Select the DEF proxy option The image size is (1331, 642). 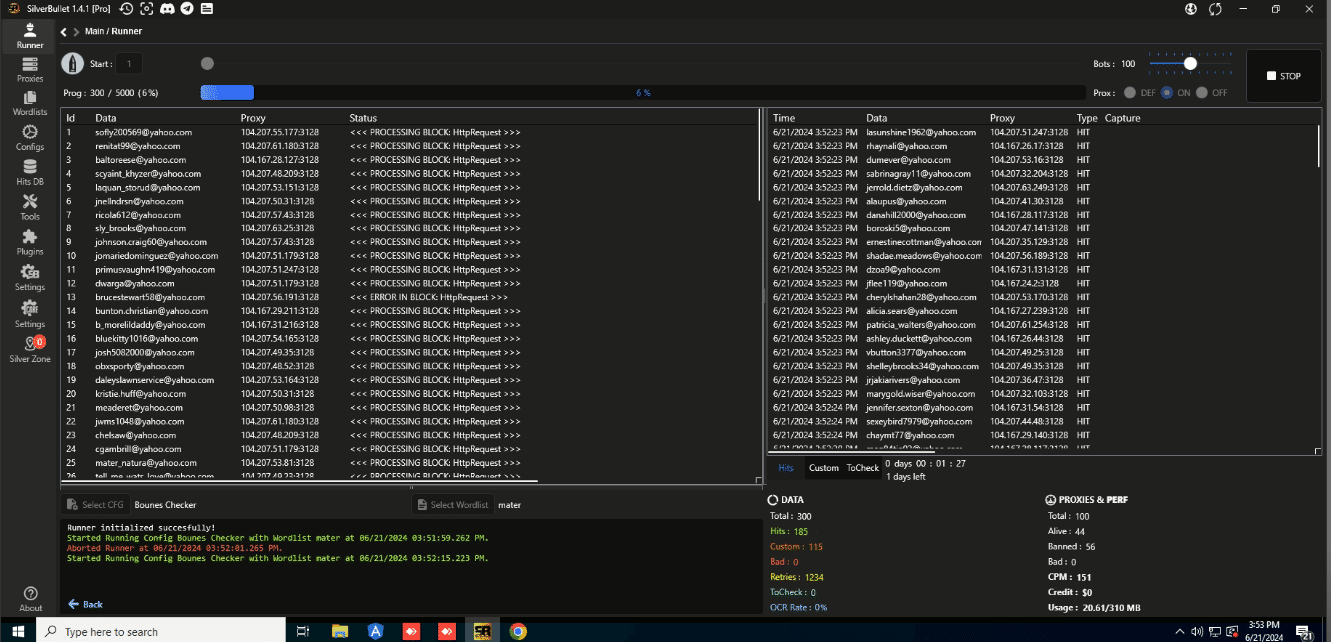1130,91
